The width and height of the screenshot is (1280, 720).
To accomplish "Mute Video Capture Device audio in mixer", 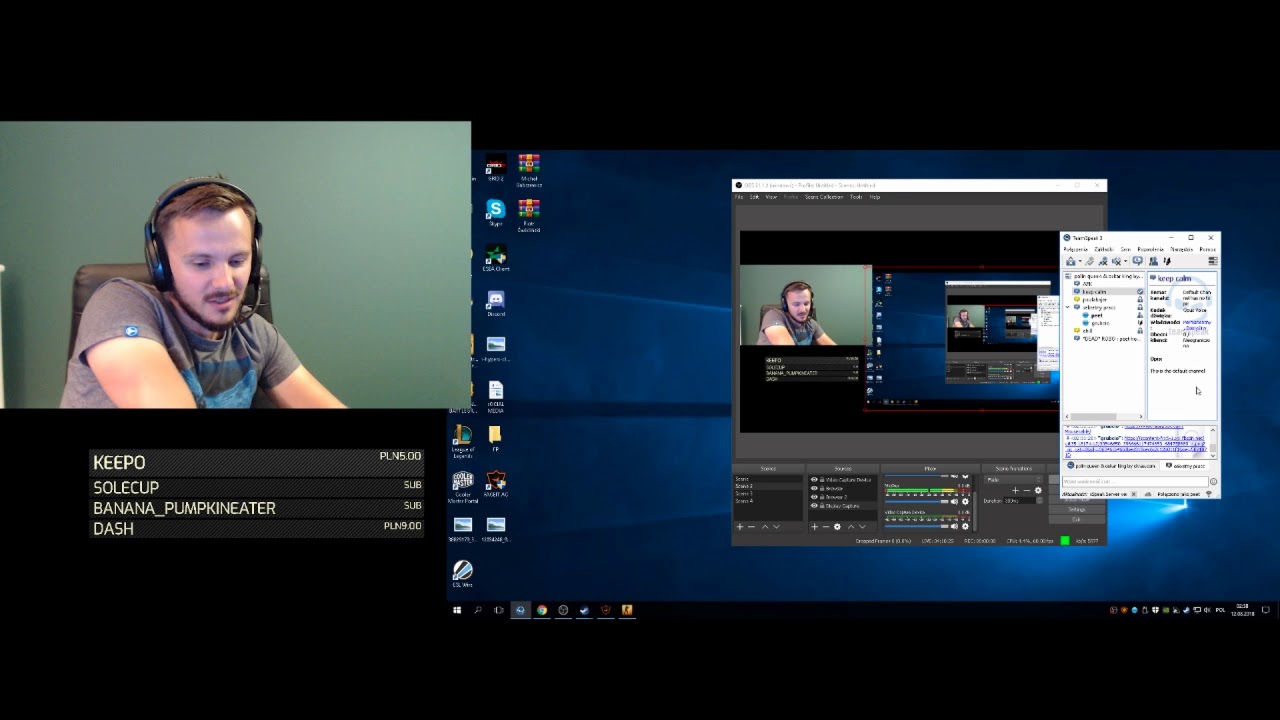I will [x=955, y=527].
